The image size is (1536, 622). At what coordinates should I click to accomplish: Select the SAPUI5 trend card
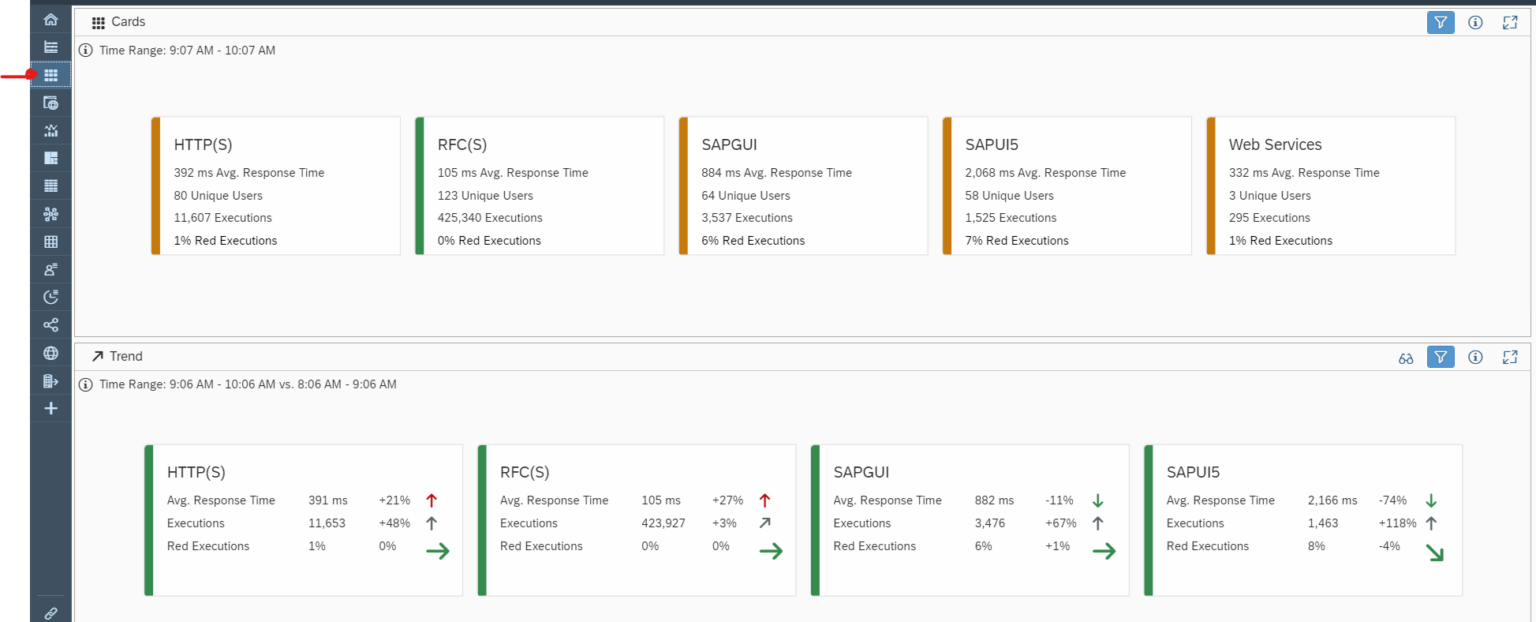click(1302, 520)
